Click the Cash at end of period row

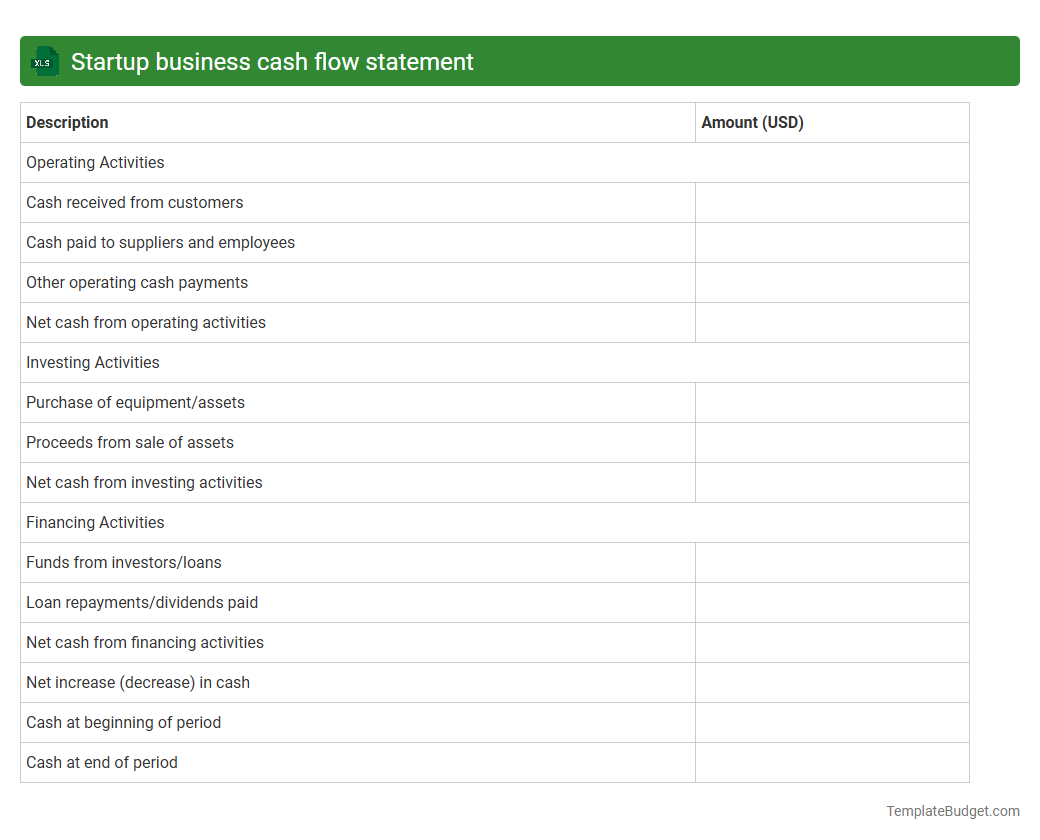click(101, 762)
